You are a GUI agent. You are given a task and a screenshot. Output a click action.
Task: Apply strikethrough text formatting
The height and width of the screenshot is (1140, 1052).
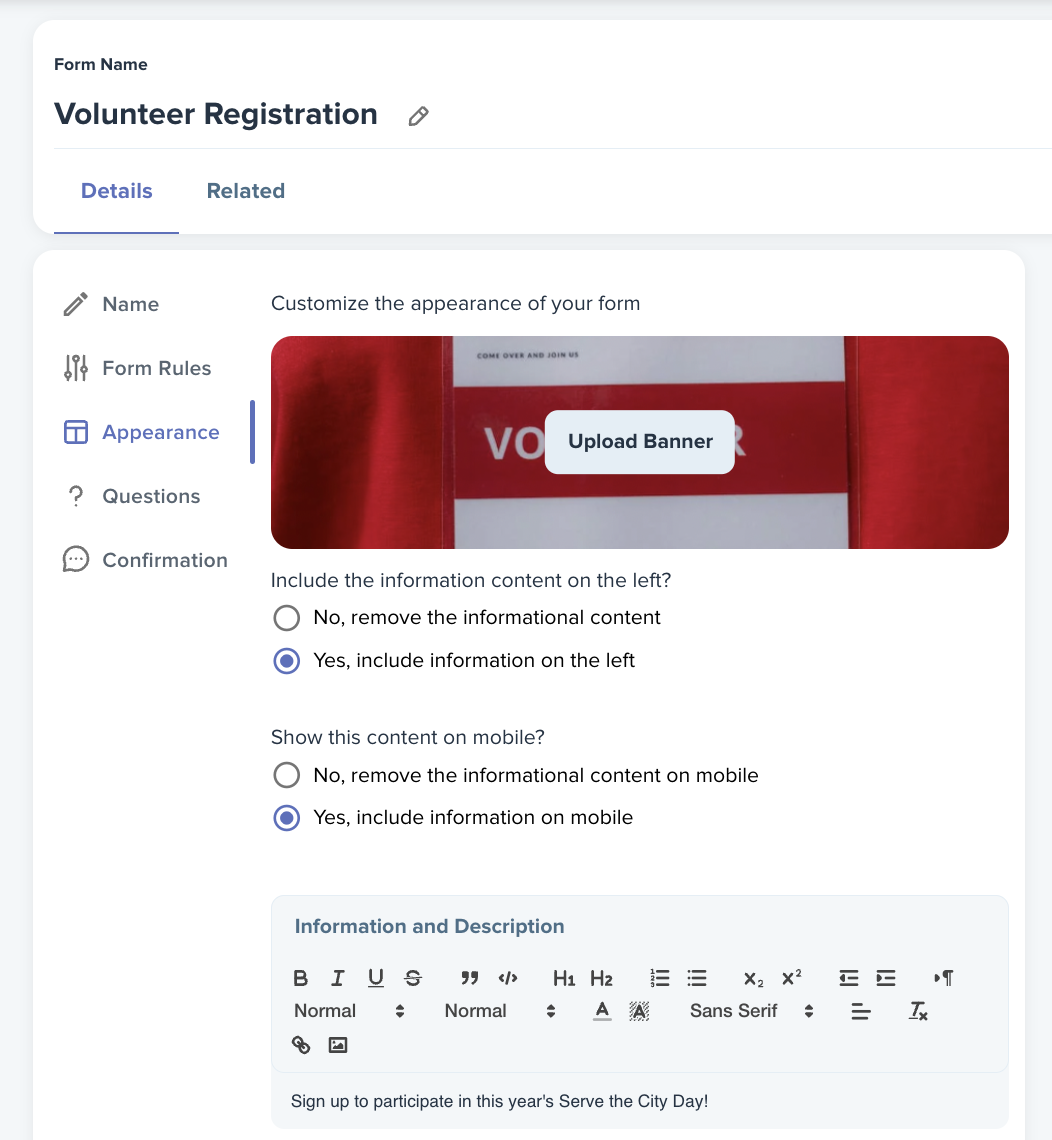pos(413,978)
